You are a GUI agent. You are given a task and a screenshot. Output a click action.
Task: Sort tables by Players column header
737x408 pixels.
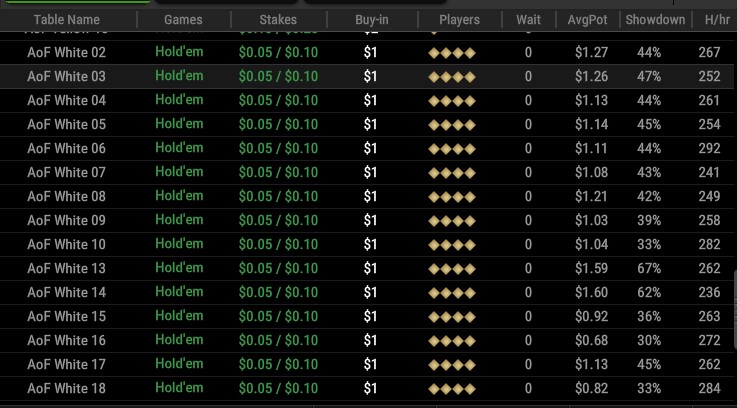(x=459, y=20)
